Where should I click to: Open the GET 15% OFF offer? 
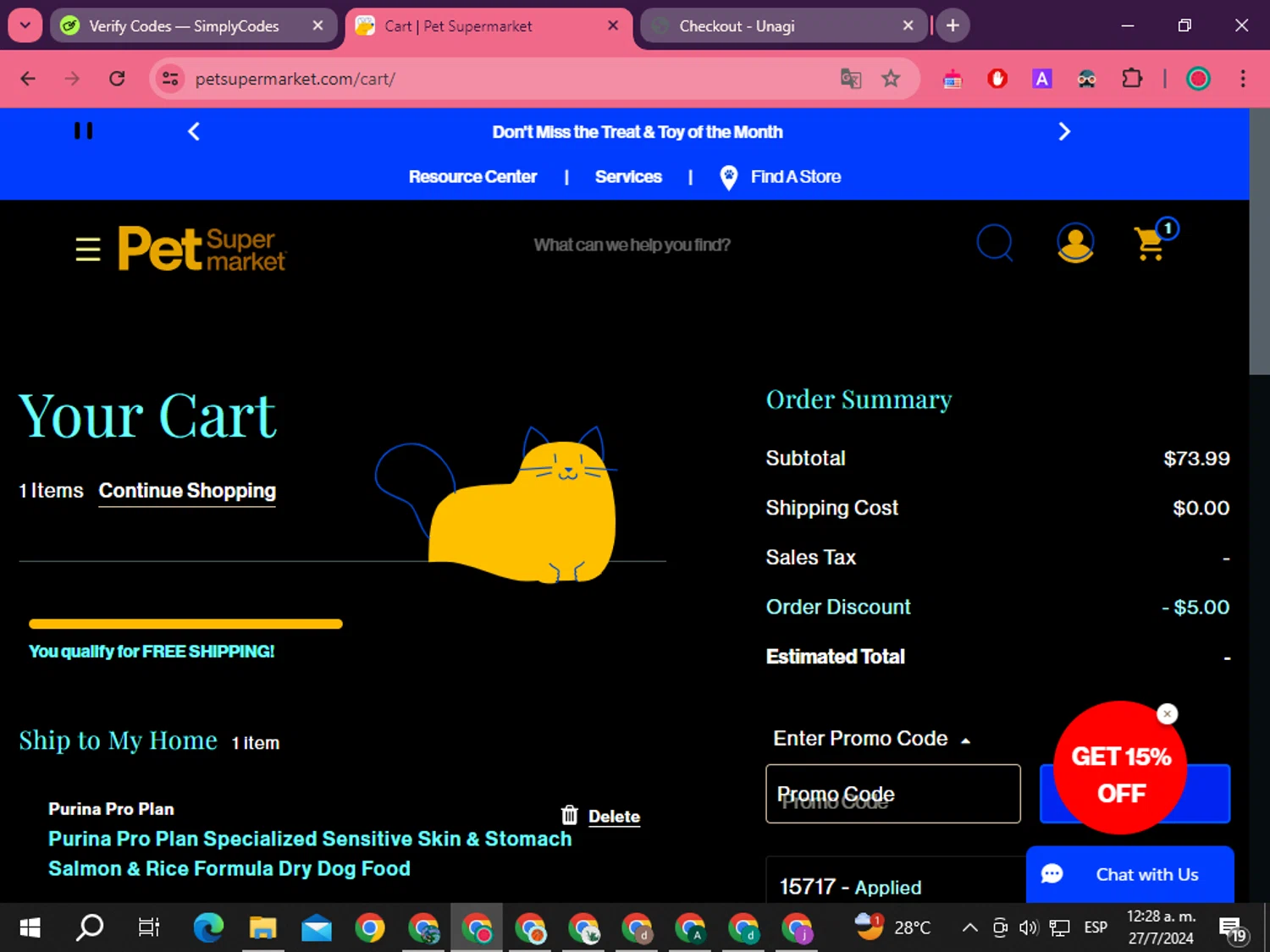point(1120,768)
